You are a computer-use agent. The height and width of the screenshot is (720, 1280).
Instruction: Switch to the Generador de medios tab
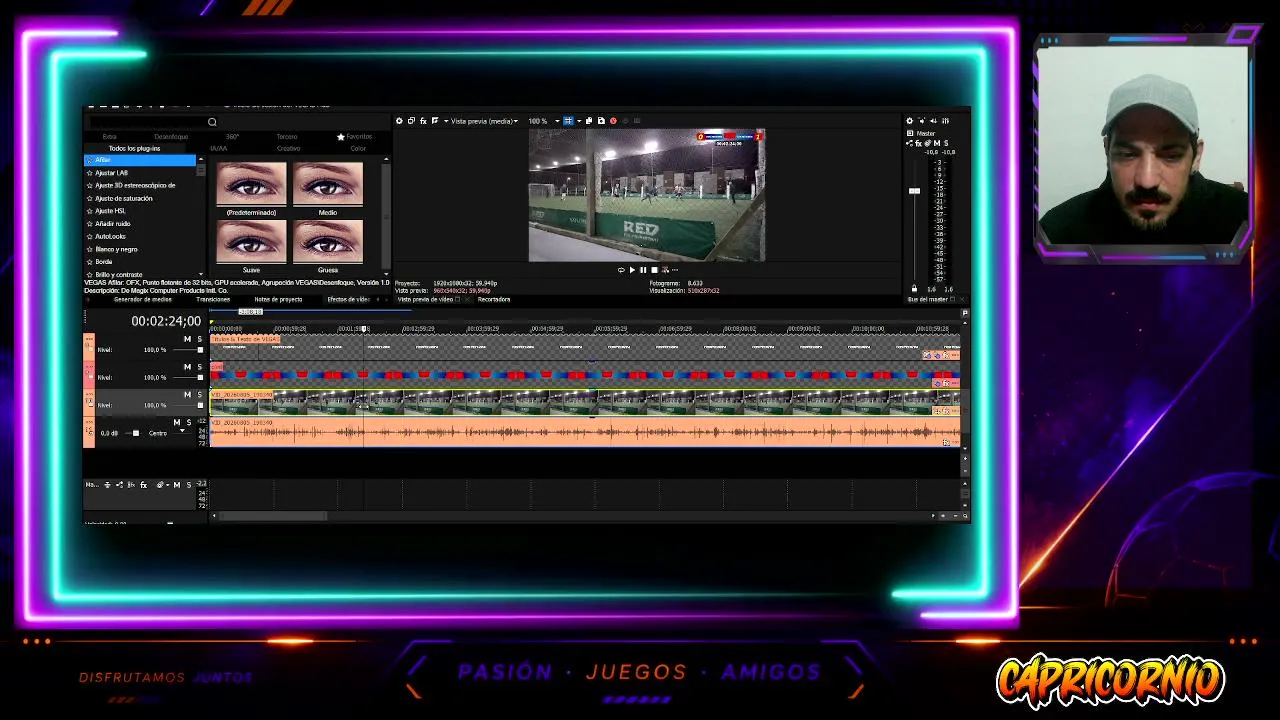(142, 299)
